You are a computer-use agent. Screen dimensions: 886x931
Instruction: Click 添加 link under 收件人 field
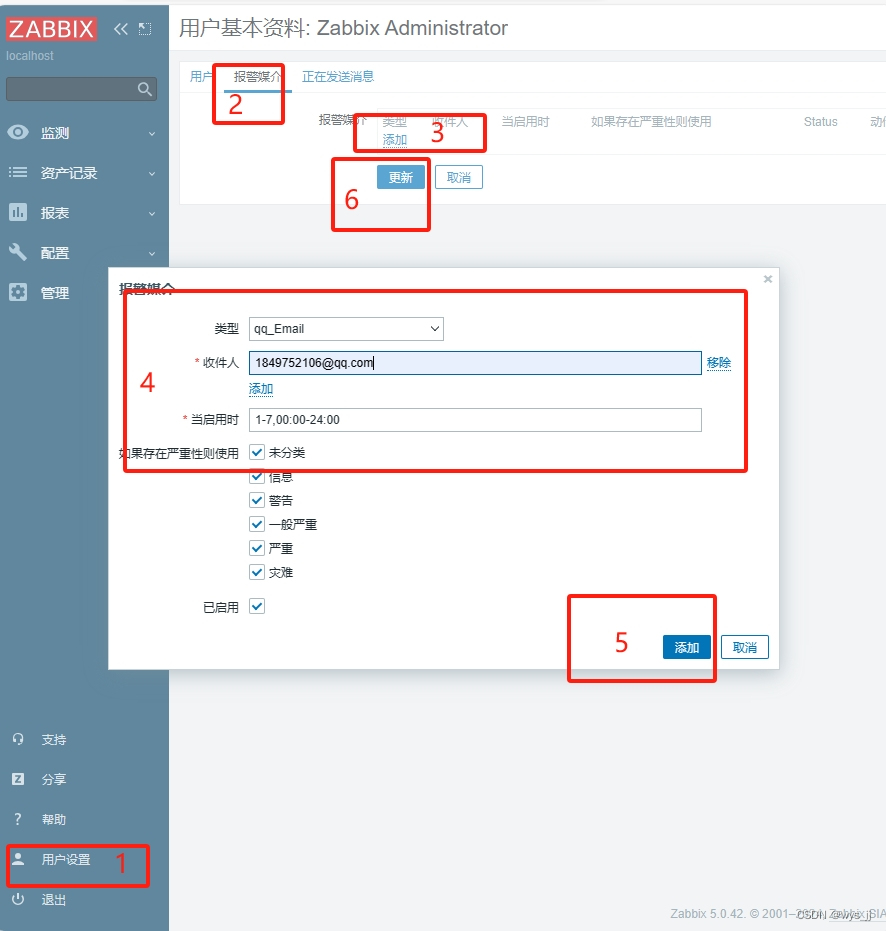coord(261,389)
